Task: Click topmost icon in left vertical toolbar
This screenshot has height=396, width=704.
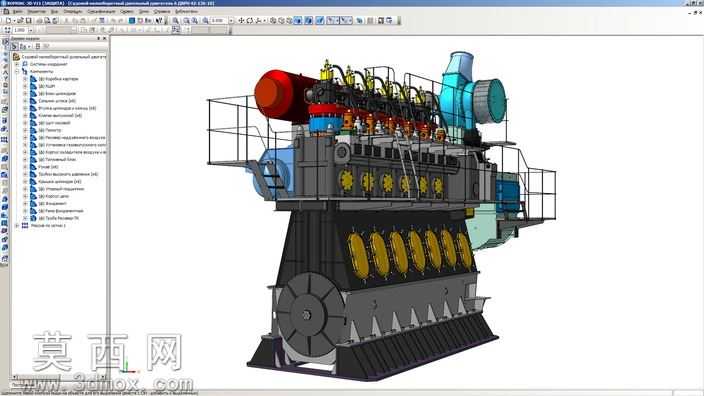Action: [x=5, y=42]
